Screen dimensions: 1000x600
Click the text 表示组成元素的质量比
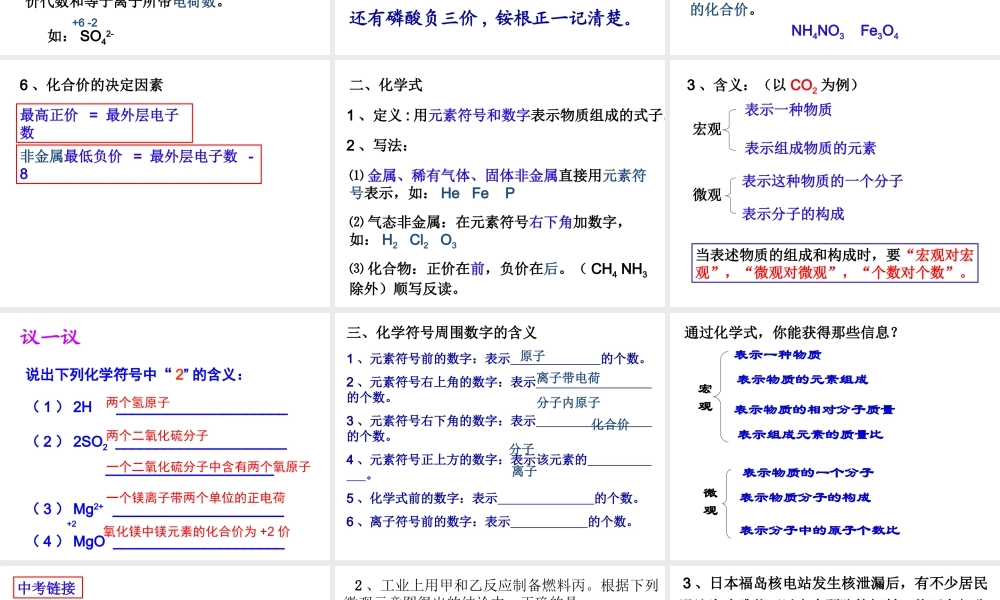(810, 434)
